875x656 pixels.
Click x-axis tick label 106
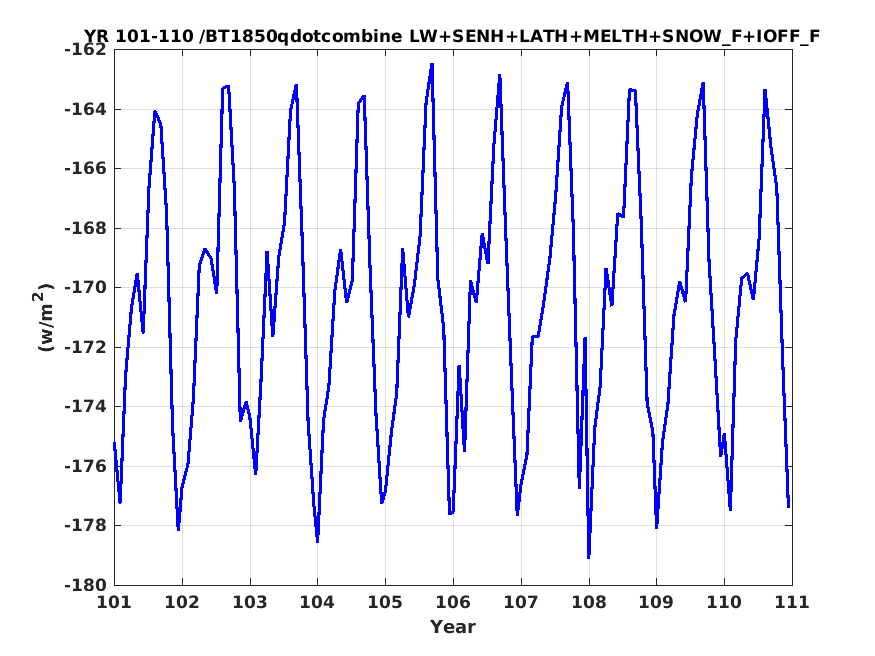[x=453, y=602]
